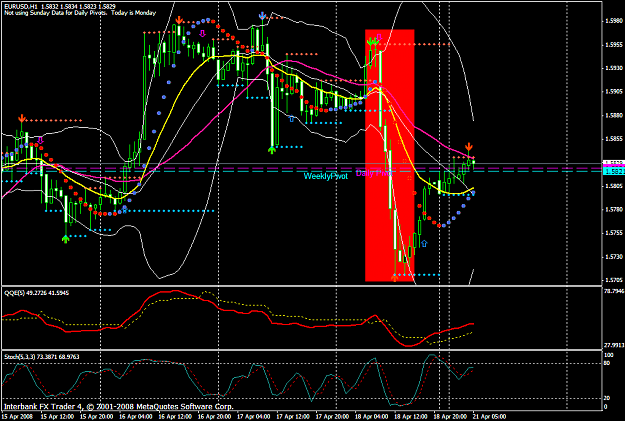Click the 78.7946 QQE scale value

(x=614, y=291)
